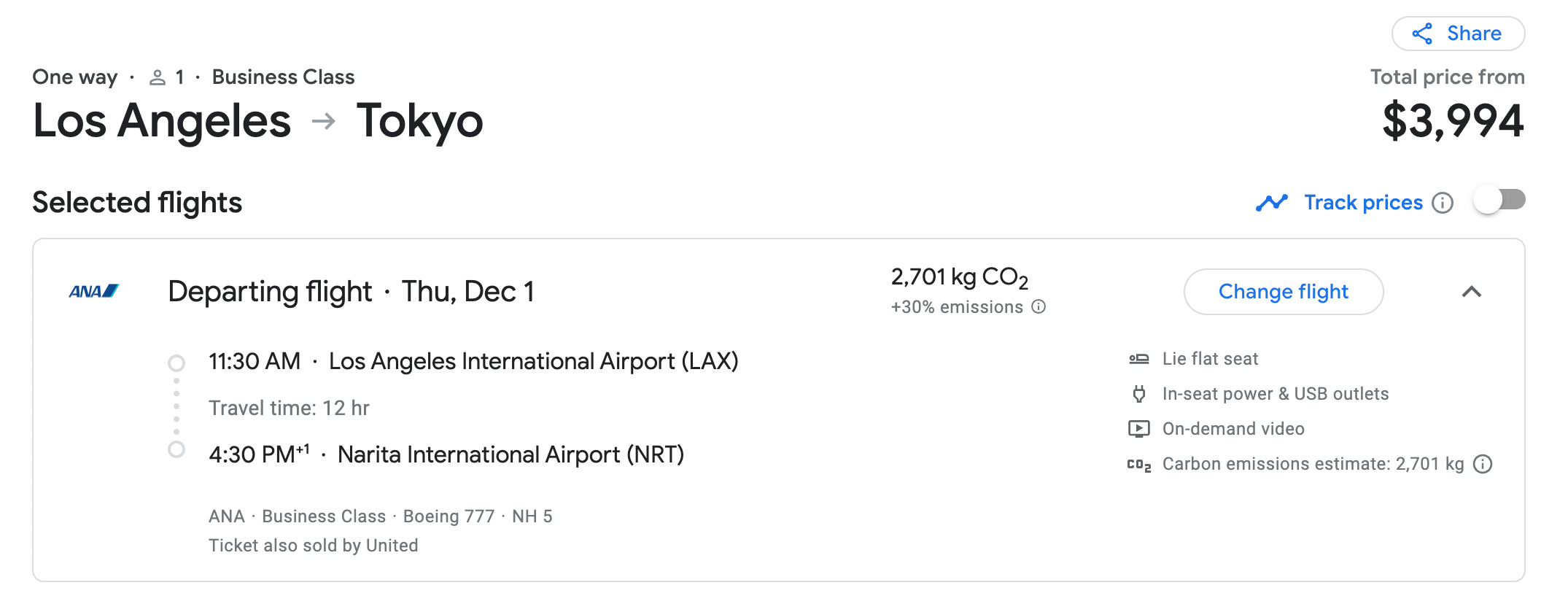Click the Share button label

tap(1474, 34)
